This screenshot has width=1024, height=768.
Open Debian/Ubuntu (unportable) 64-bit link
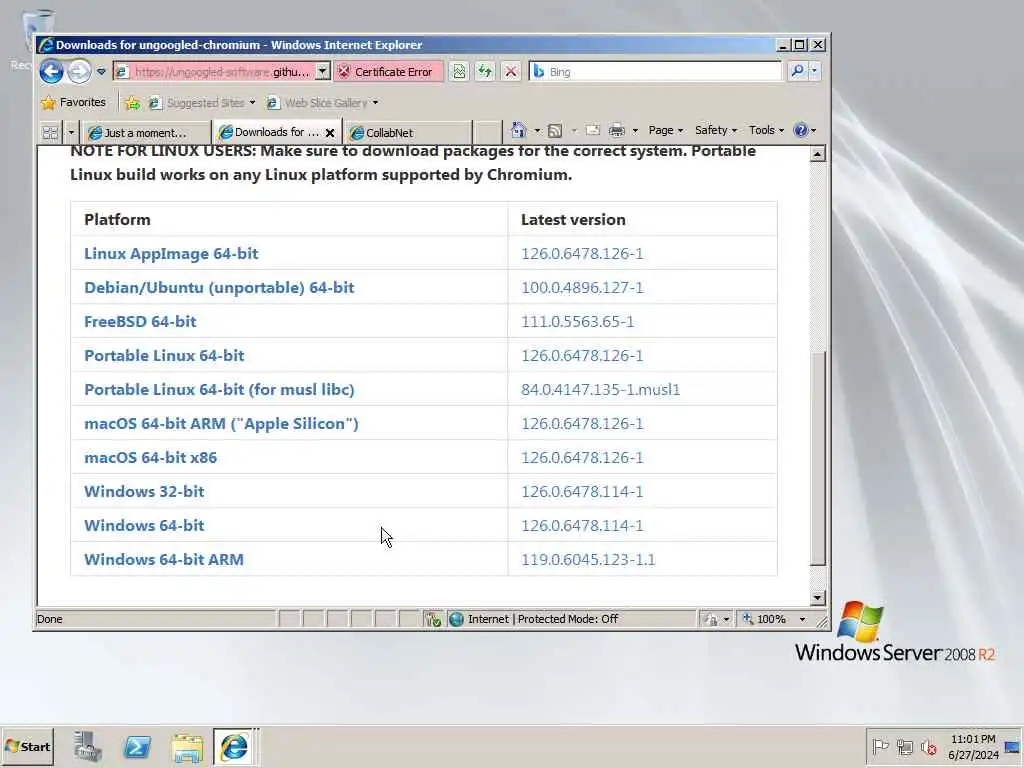[x=219, y=287]
